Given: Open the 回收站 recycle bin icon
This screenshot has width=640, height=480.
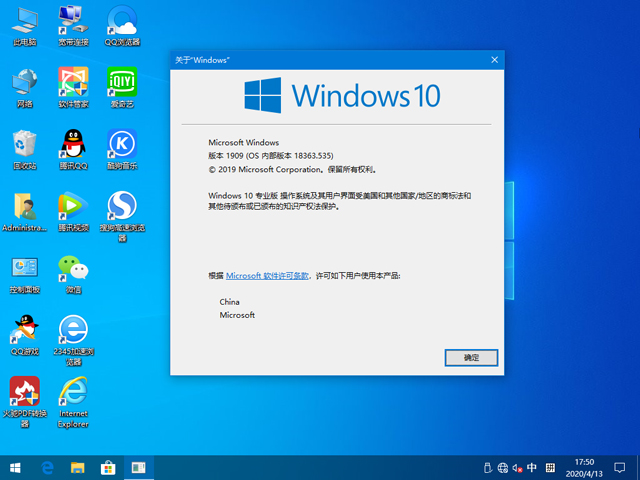Looking at the screenshot, I should point(25,150).
